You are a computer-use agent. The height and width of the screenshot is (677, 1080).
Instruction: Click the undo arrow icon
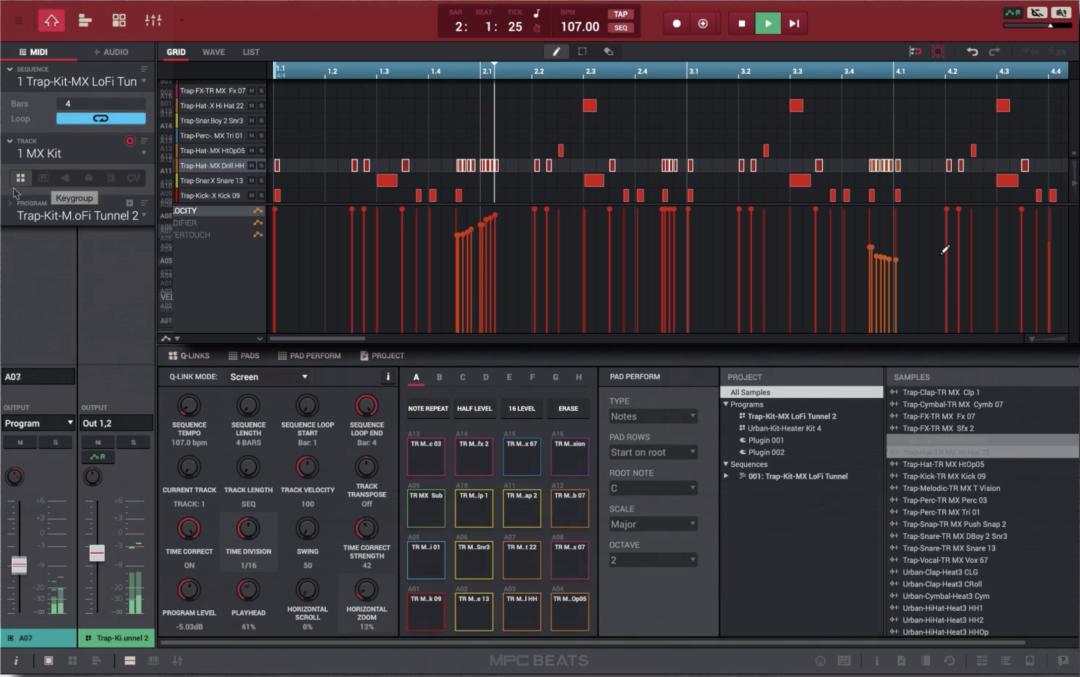pos(972,51)
